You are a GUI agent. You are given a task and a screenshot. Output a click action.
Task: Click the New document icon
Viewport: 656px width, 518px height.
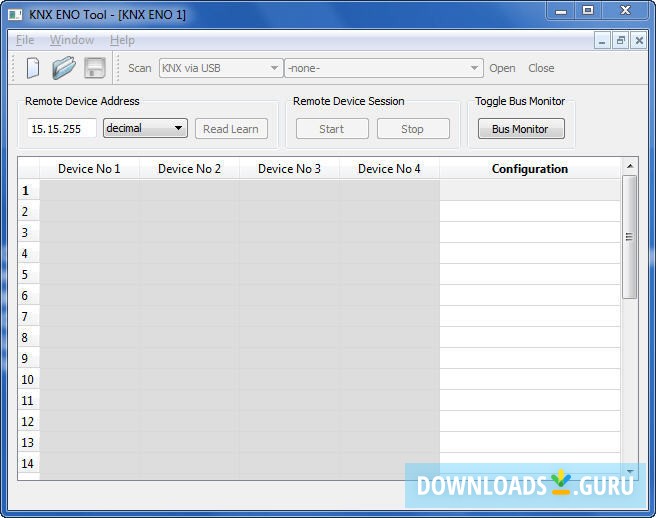click(33, 68)
